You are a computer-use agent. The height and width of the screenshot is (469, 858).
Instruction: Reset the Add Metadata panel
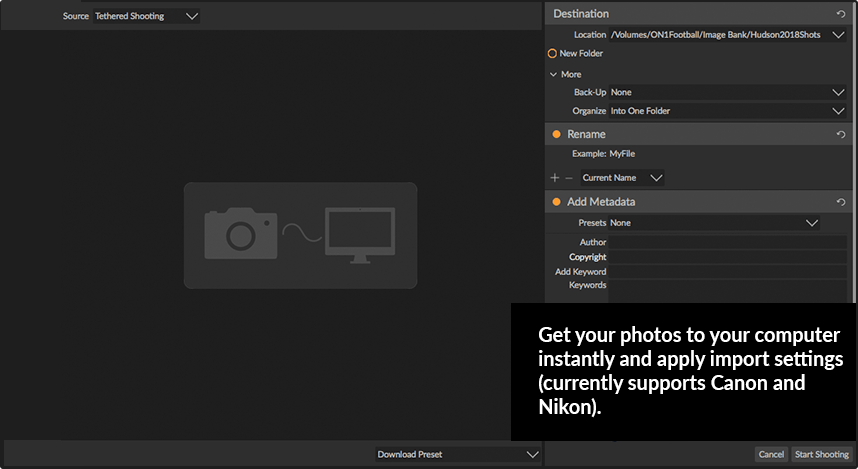(x=840, y=202)
